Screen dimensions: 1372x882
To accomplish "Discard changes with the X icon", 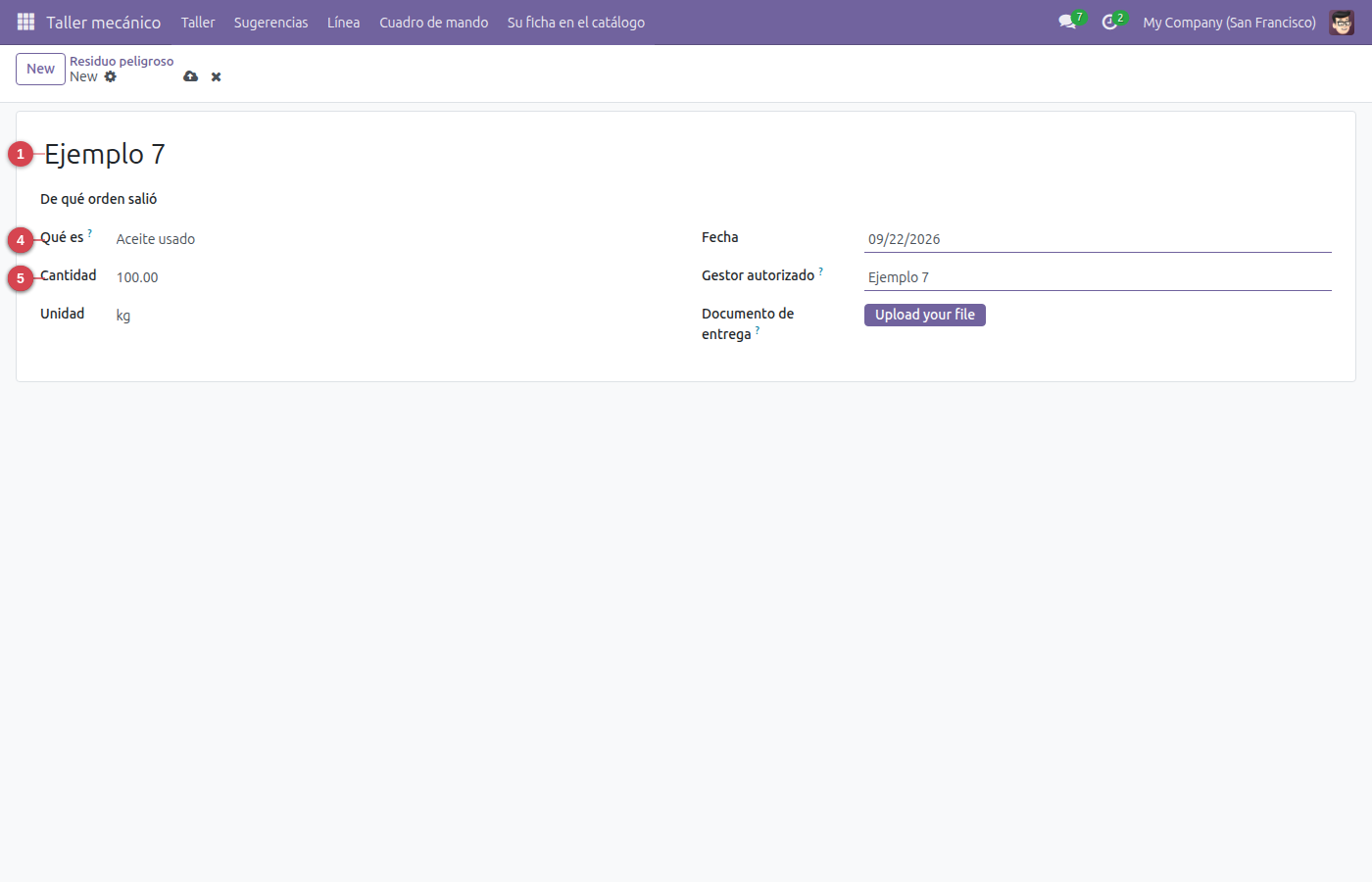I will [x=216, y=76].
